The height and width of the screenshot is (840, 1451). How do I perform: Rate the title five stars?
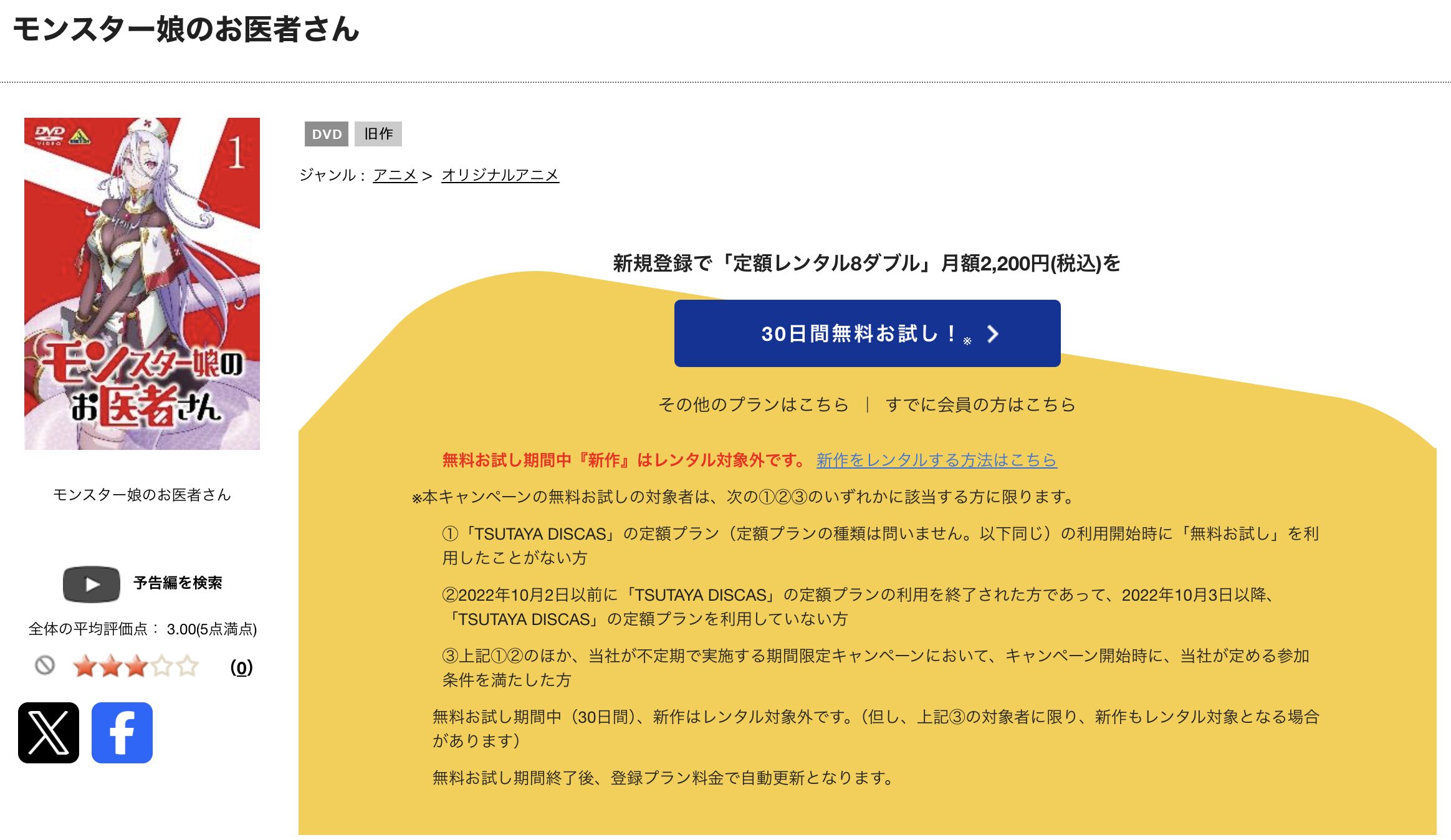click(187, 666)
